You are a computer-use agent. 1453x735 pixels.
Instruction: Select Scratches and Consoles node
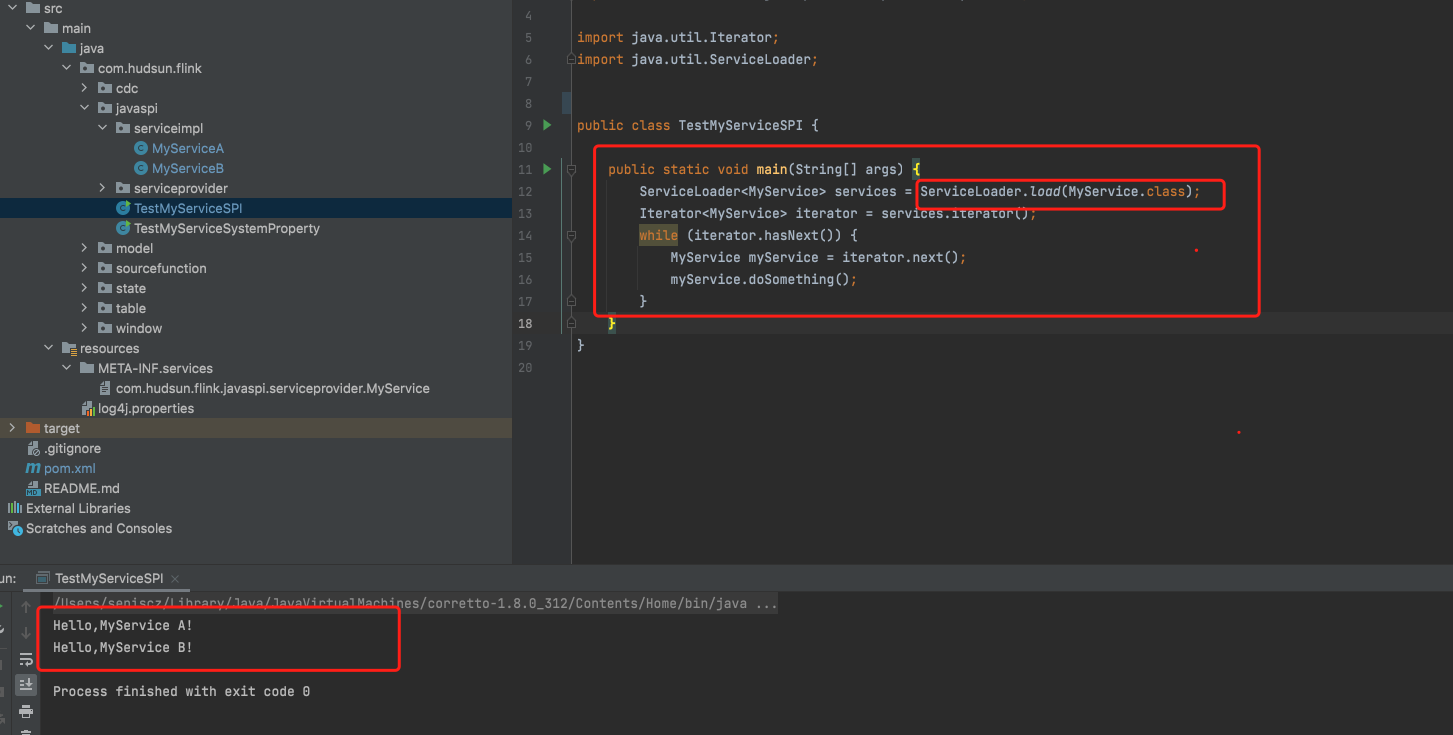[x=98, y=528]
